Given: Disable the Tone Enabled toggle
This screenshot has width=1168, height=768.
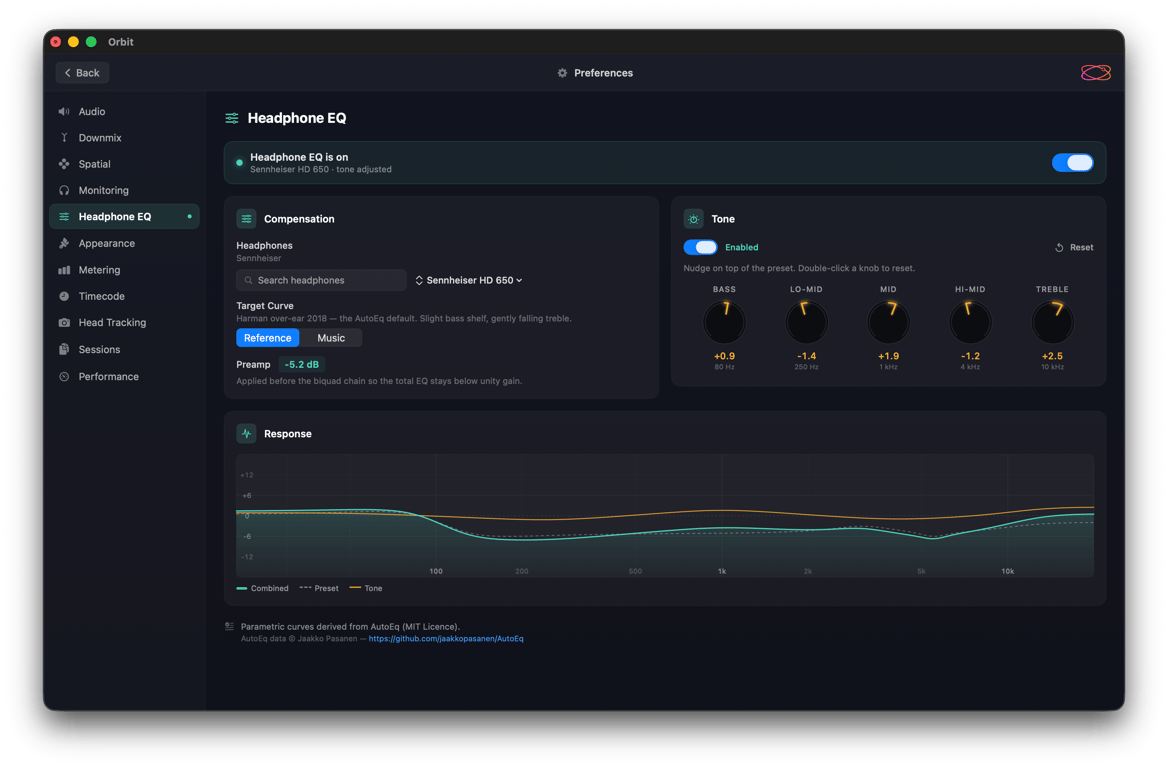Looking at the screenshot, I should 700,247.
